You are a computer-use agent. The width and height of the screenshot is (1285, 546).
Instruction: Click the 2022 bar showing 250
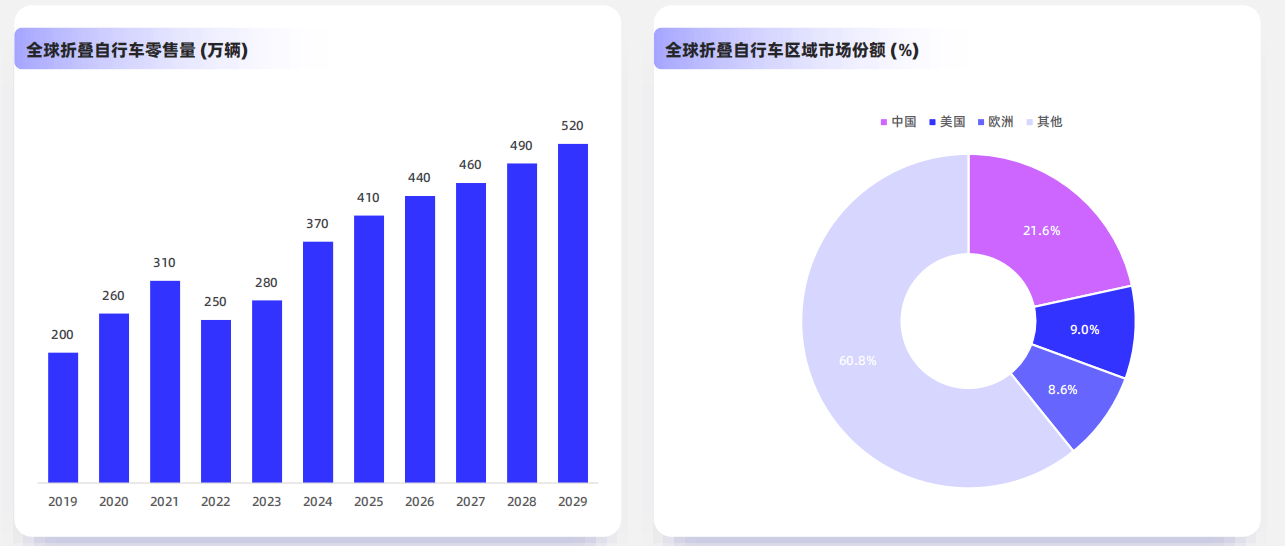tap(216, 401)
